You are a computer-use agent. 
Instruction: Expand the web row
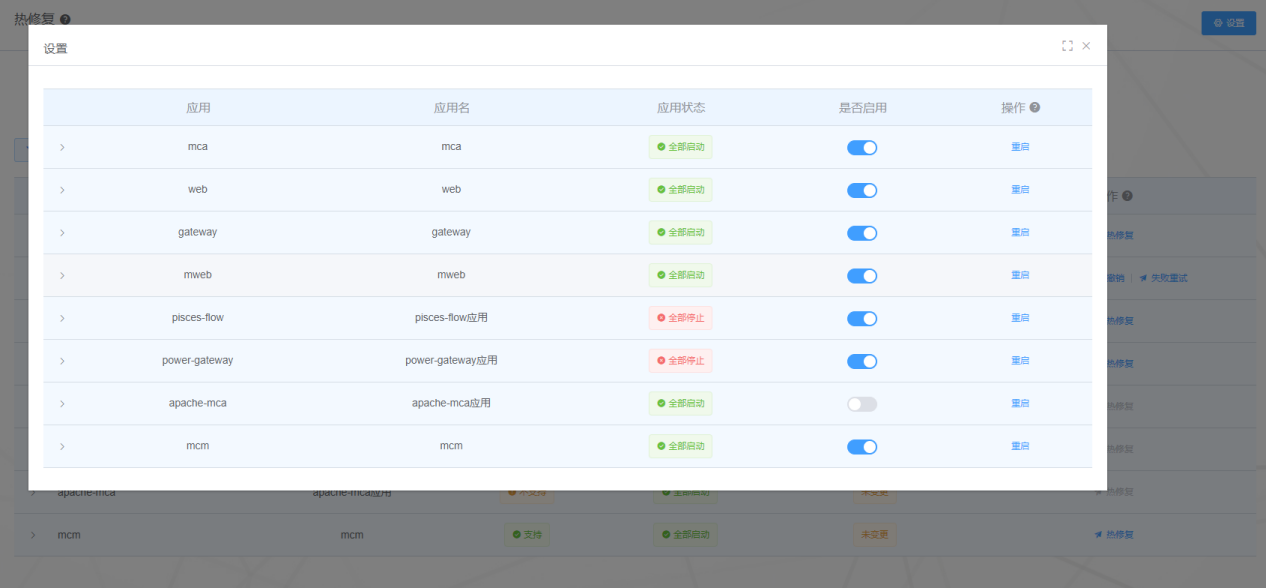tap(62, 190)
